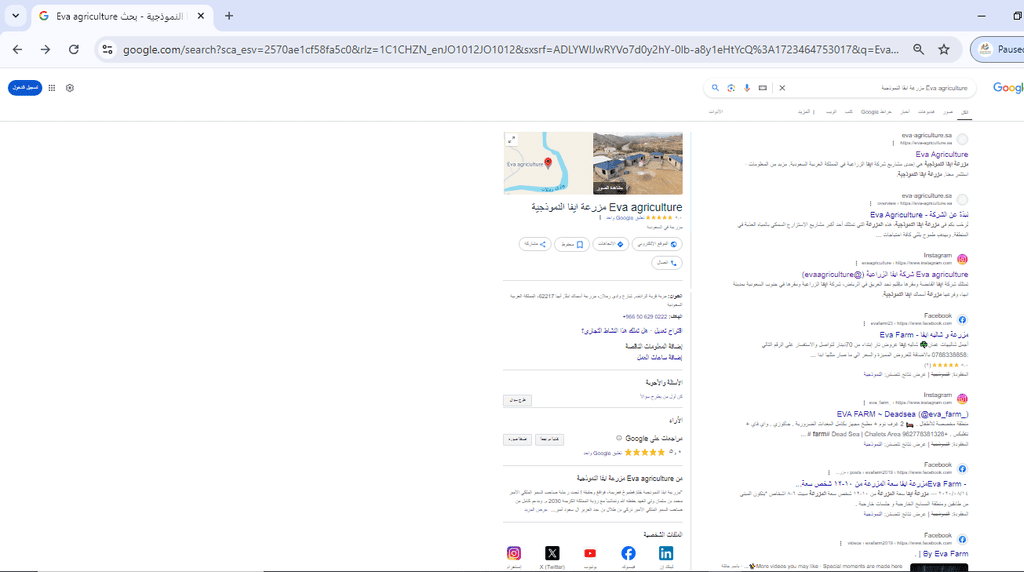The height and width of the screenshot is (572, 1024).
Task: Click the blue sign-in button
Action: pos(25,87)
